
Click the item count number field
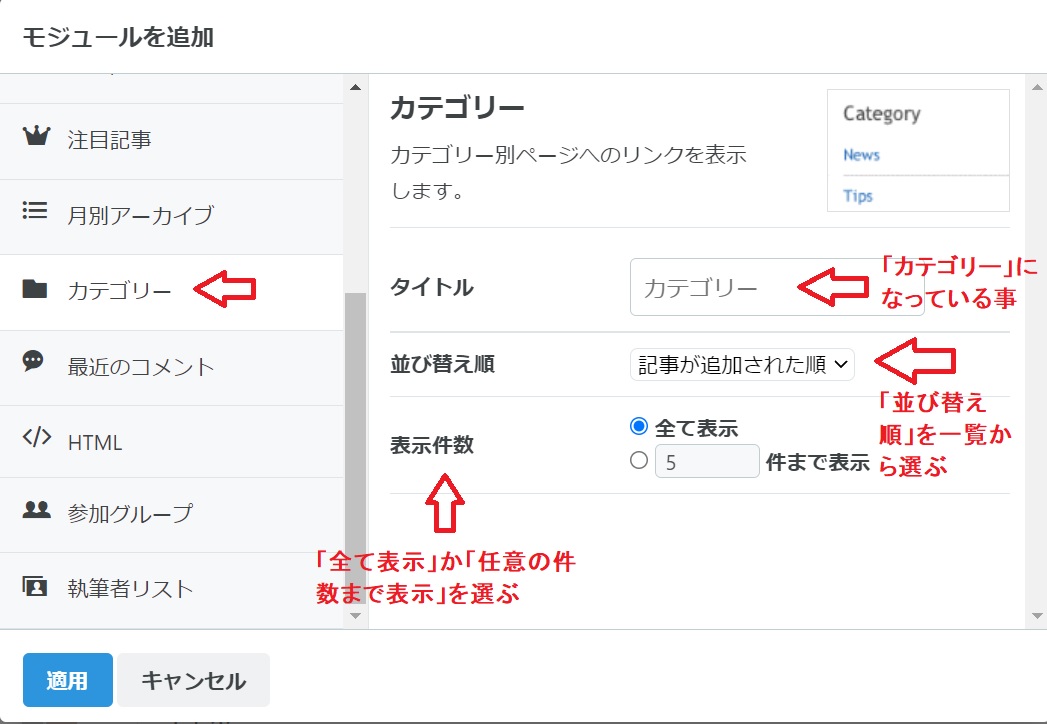(707, 459)
